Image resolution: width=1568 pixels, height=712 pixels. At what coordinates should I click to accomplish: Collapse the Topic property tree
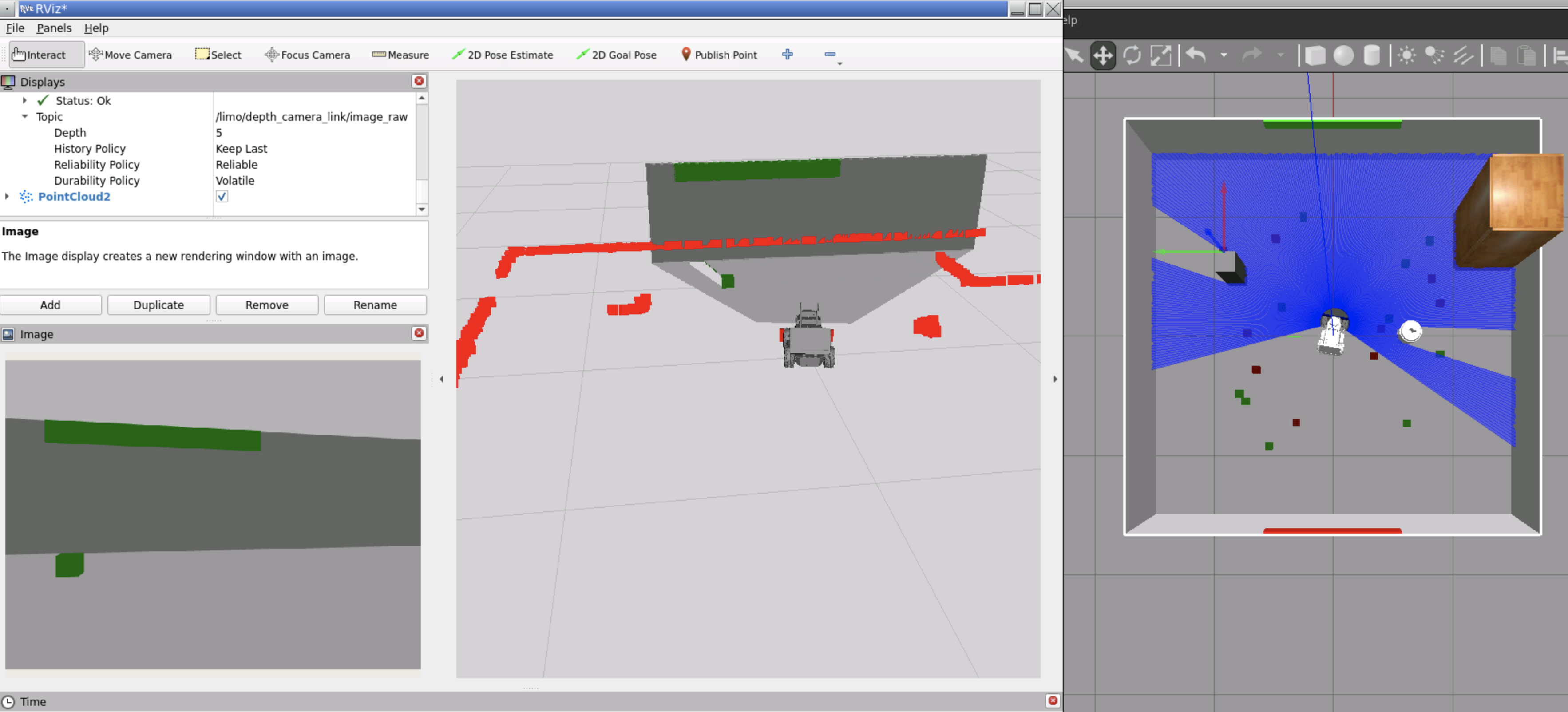pos(25,116)
